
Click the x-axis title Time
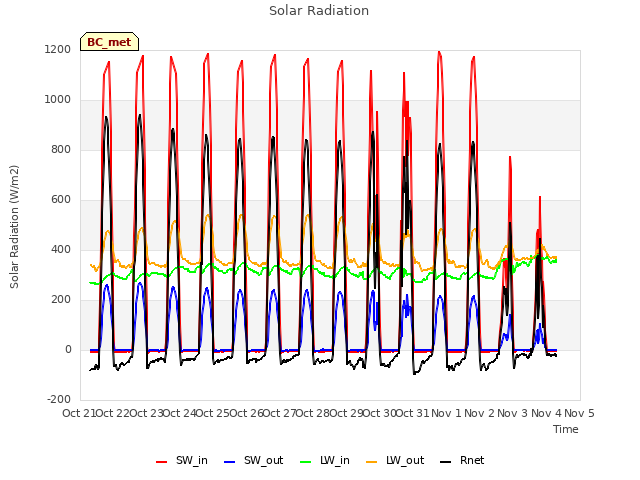566,429
